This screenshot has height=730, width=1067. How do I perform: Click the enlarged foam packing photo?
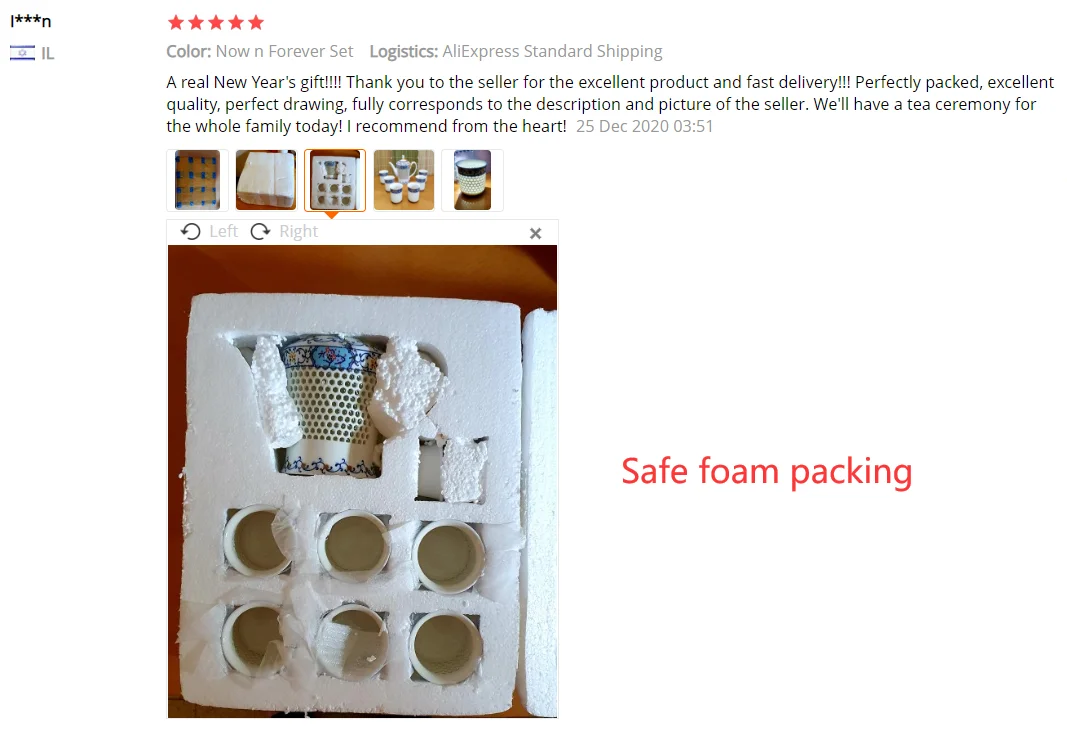pyautogui.click(x=362, y=481)
